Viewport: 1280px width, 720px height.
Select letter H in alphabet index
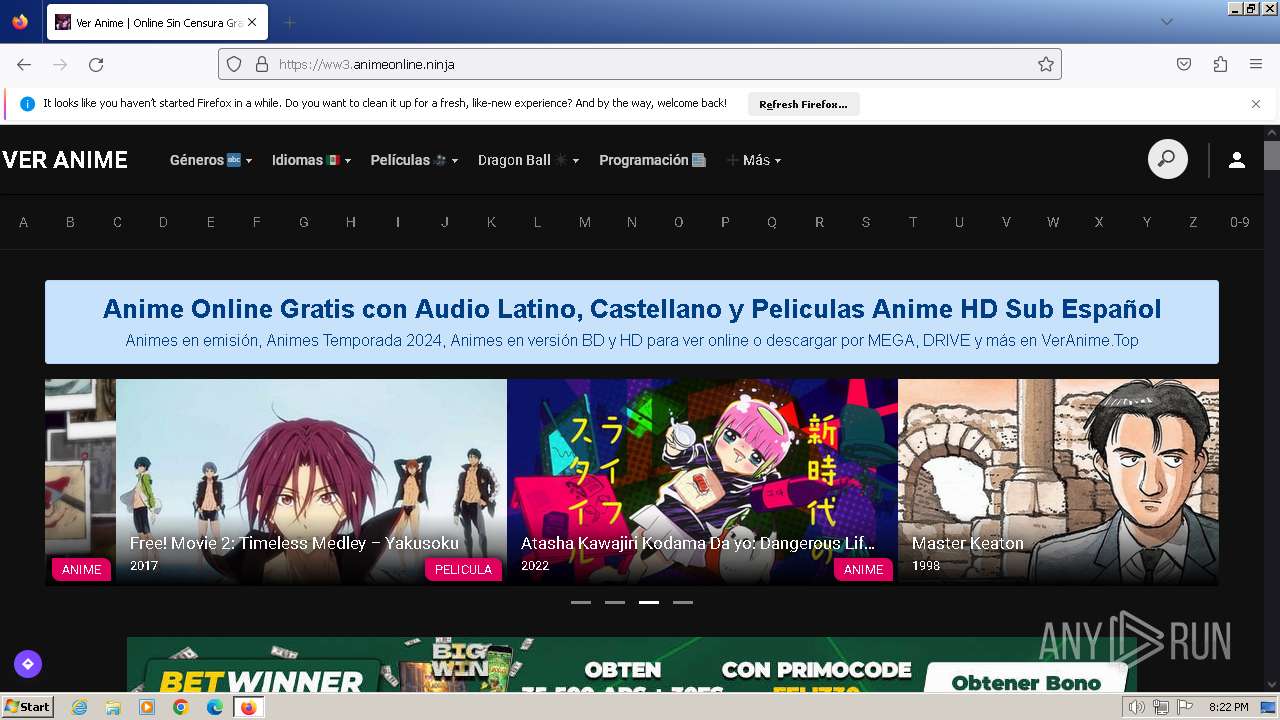tap(351, 222)
